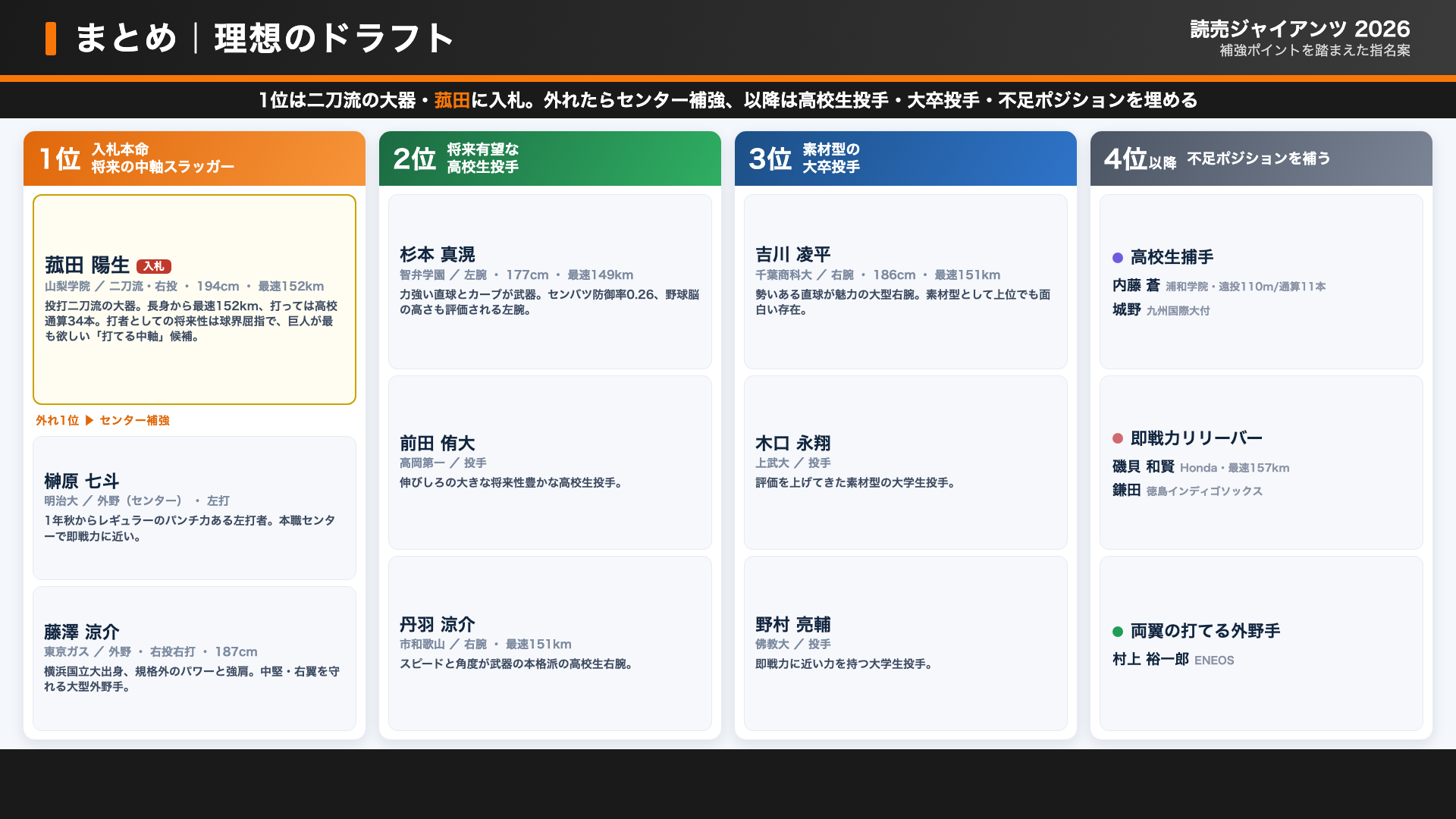Image resolution: width=1456 pixels, height=819 pixels.
Task: Select the 4位以降 不足ポジションを補う header
Action: [1261, 158]
